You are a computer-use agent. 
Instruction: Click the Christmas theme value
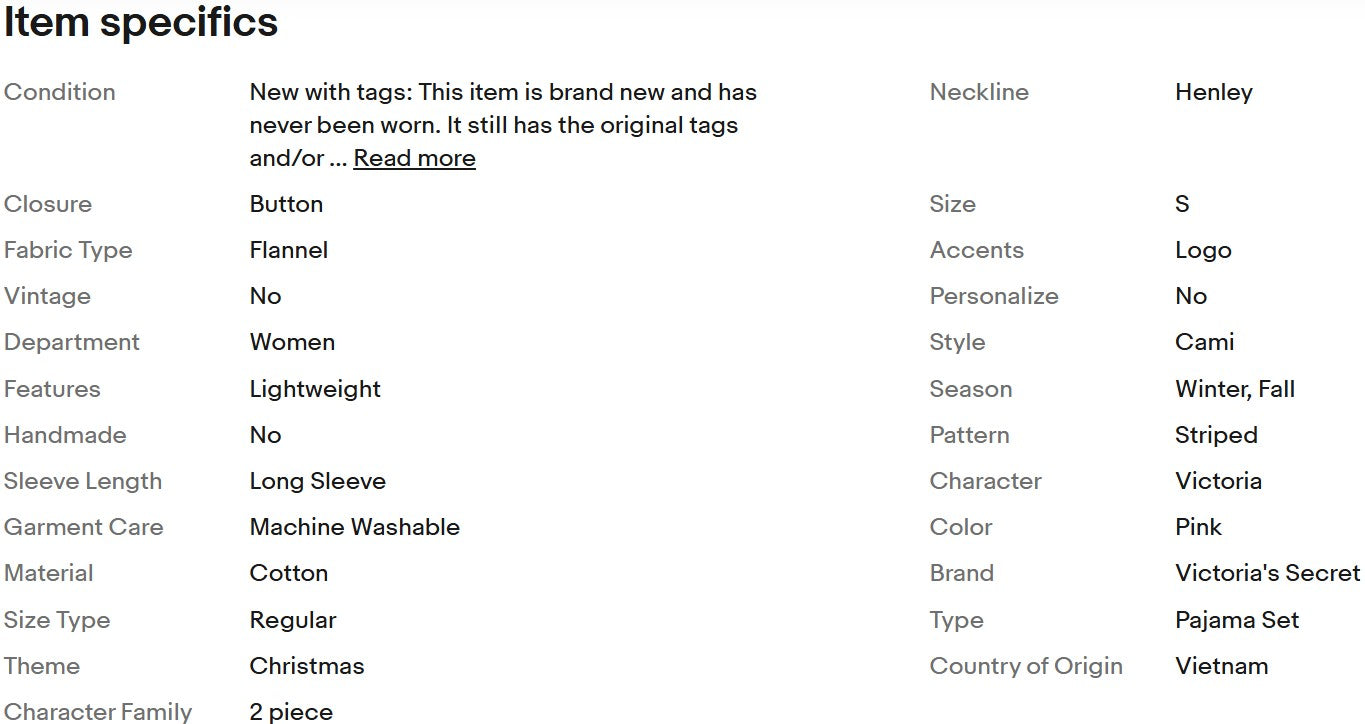coord(306,666)
